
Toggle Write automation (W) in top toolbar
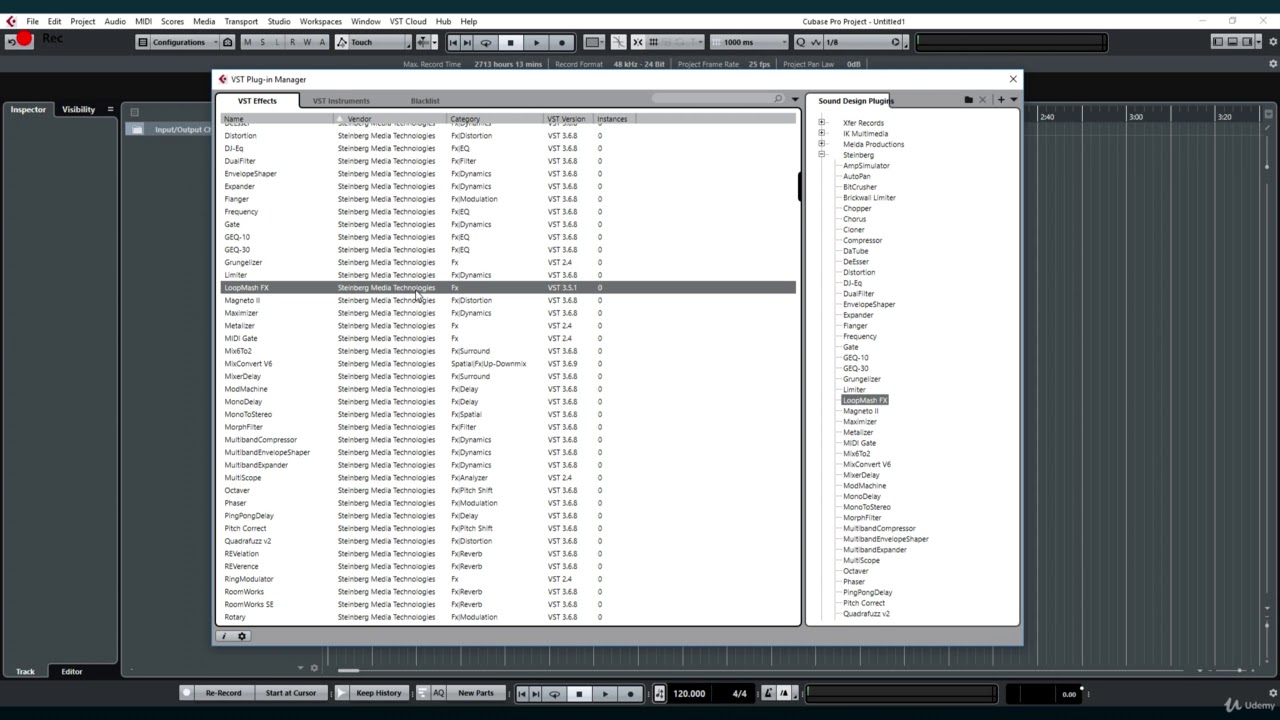(x=308, y=42)
